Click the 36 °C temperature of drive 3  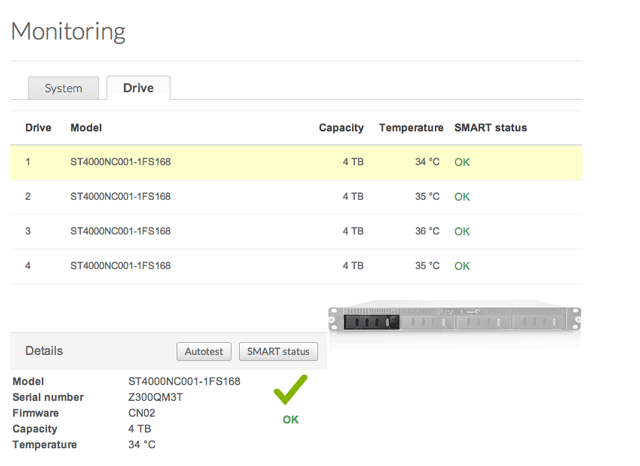point(427,231)
